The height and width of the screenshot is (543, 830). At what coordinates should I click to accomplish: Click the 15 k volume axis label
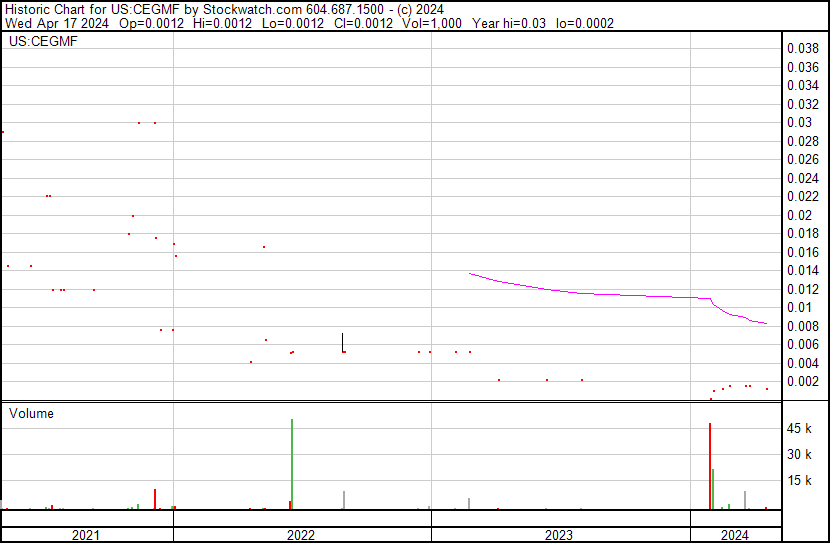(x=801, y=481)
